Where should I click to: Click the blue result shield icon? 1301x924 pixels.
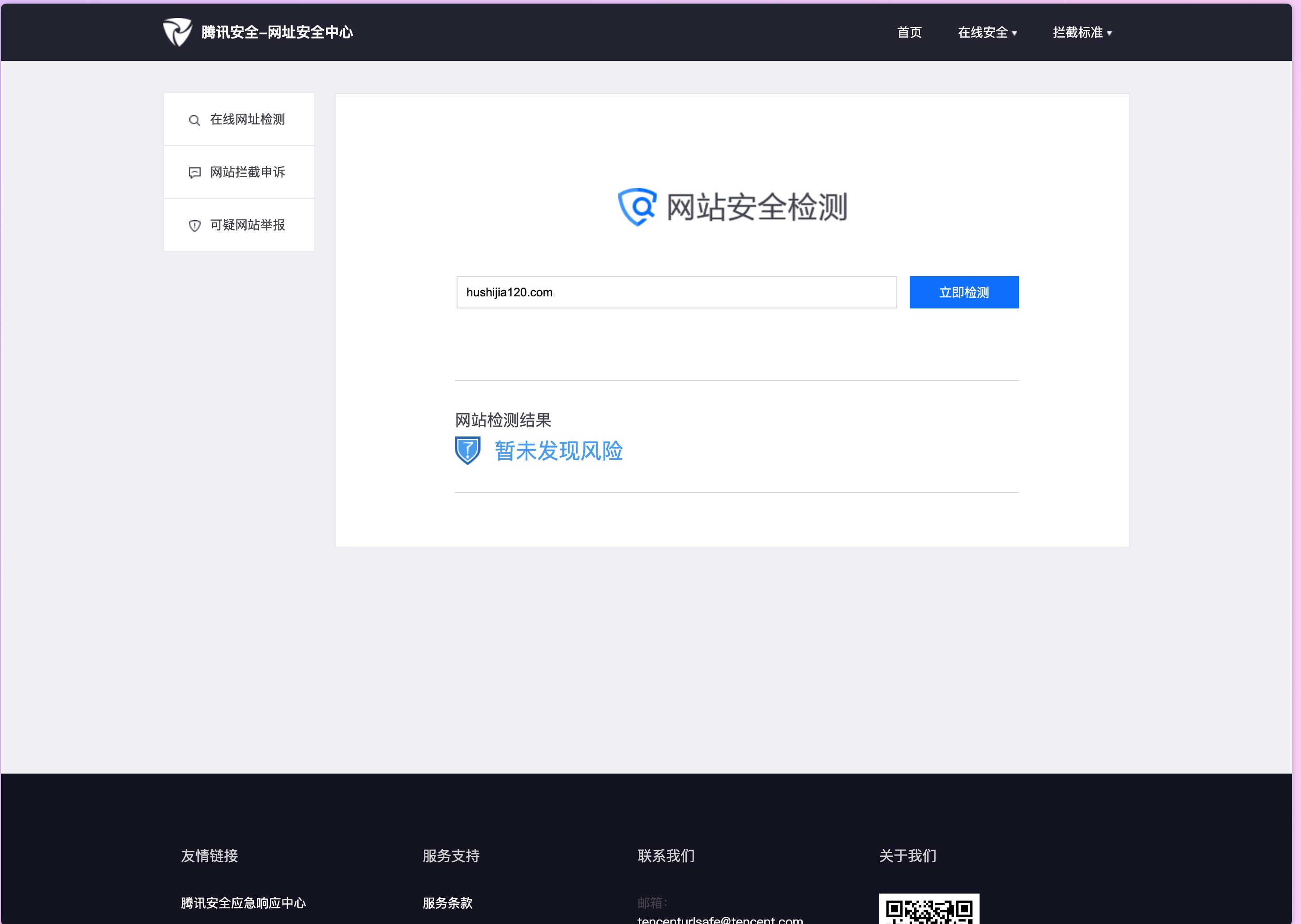pyautogui.click(x=467, y=451)
